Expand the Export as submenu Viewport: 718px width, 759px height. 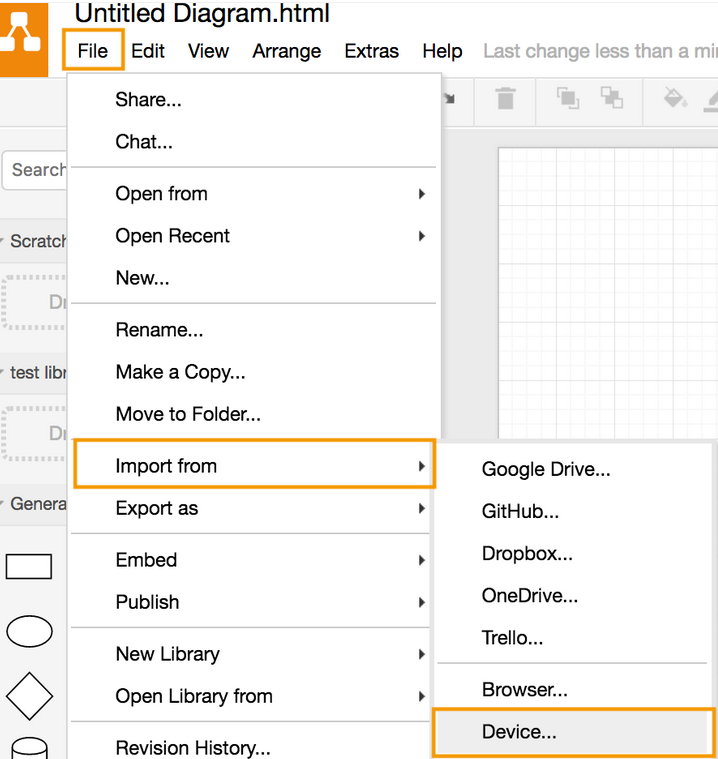pyautogui.click(x=253, y=508)
